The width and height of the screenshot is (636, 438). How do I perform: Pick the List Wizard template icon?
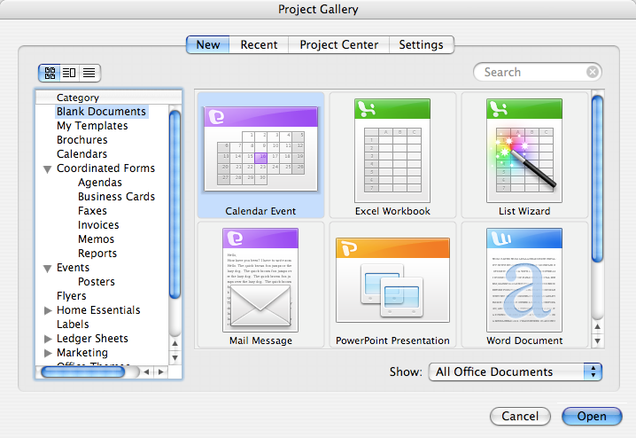(524, 150)
